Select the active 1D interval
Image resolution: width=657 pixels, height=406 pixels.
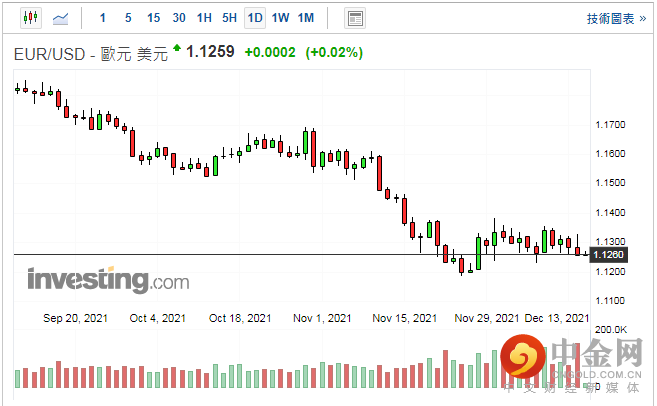tap(255, 18)
